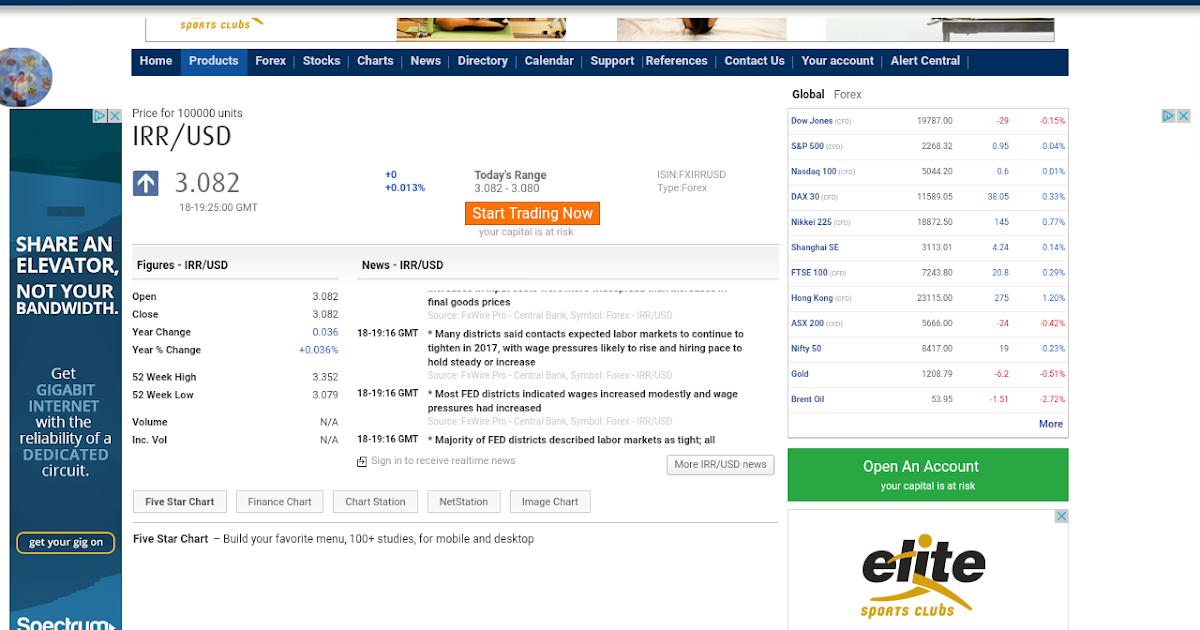The image size is (1200, 630).
Task: Click the Open An Account button
Action: 928,475
